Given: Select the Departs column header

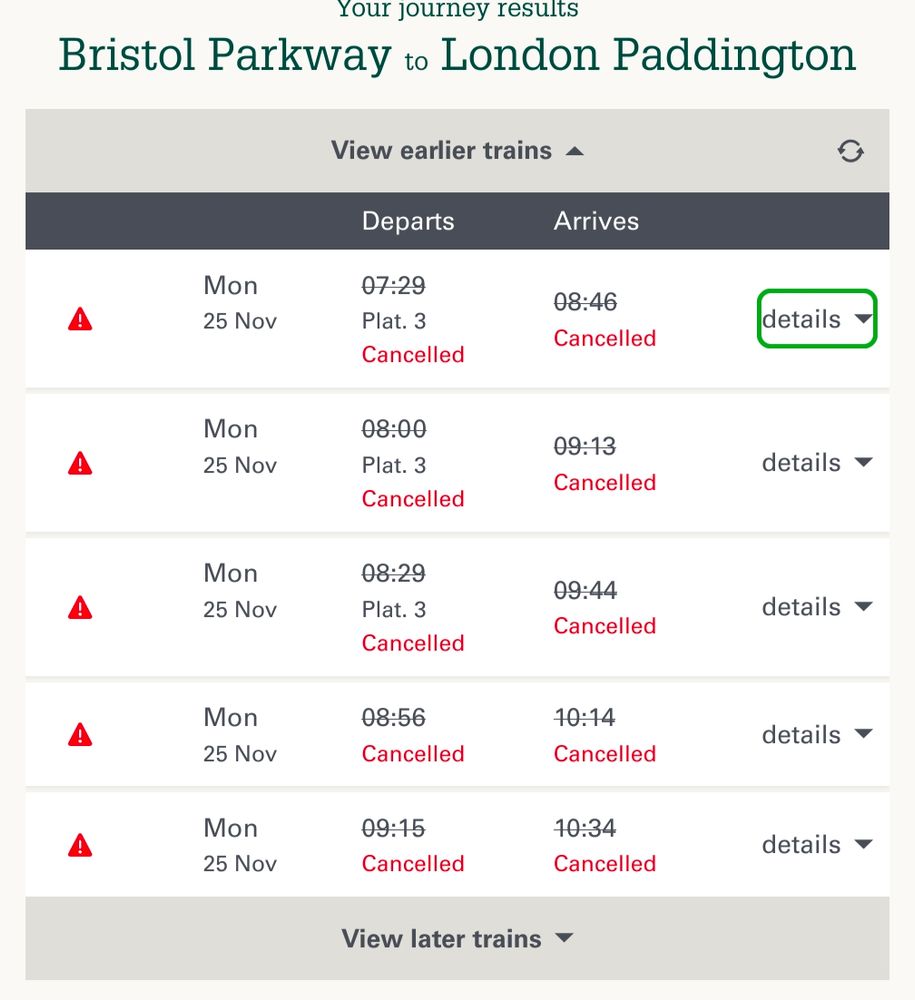Looking at the screenshot, I should [x=408, y=221].
